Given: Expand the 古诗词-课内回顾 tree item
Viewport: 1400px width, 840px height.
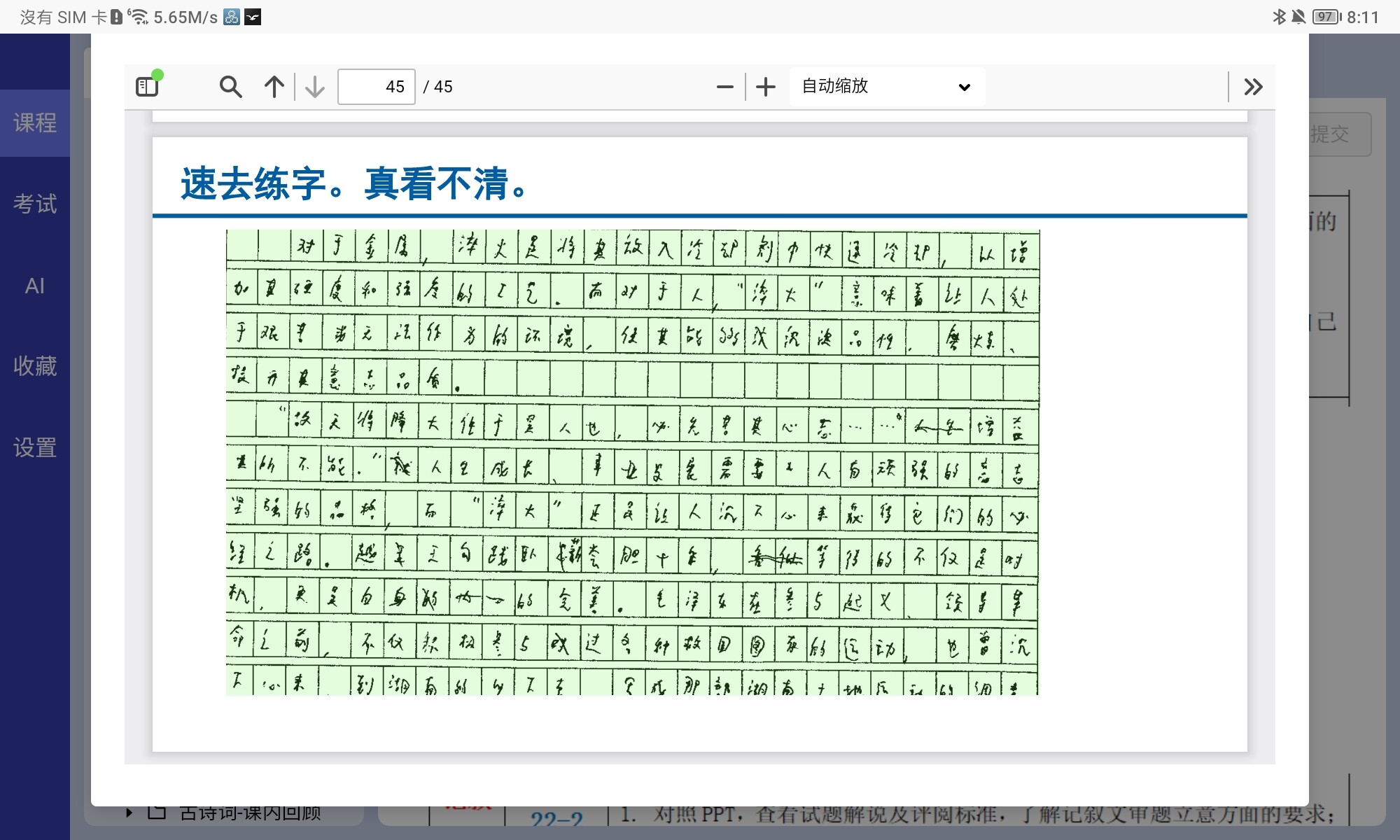Looking at the screenshot, I should point(129,813).
